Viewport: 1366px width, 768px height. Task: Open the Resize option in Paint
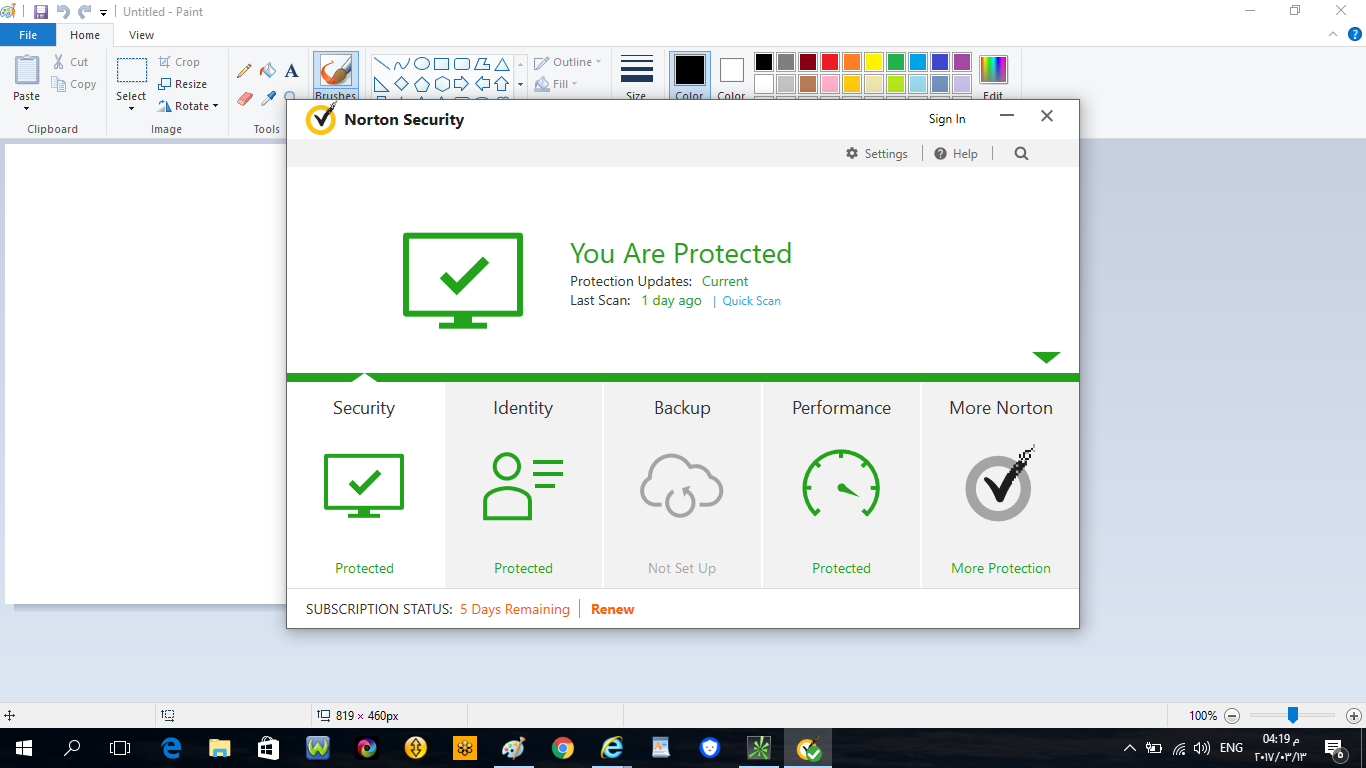[x=182, y=84]
